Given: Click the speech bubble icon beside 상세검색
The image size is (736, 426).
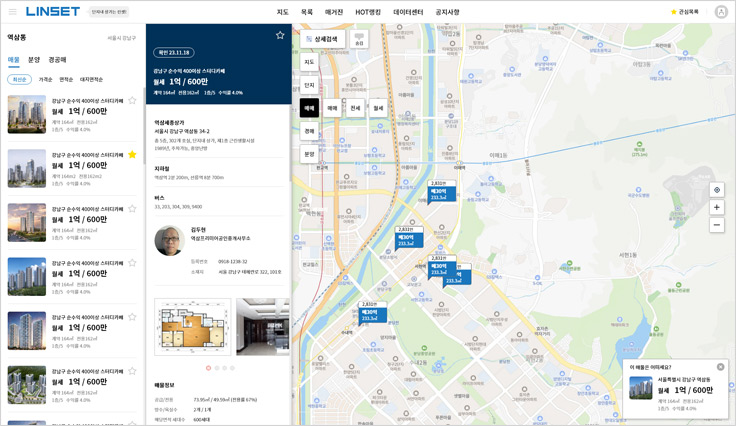Looking at the screenshot, I should (x=359, y=39).
